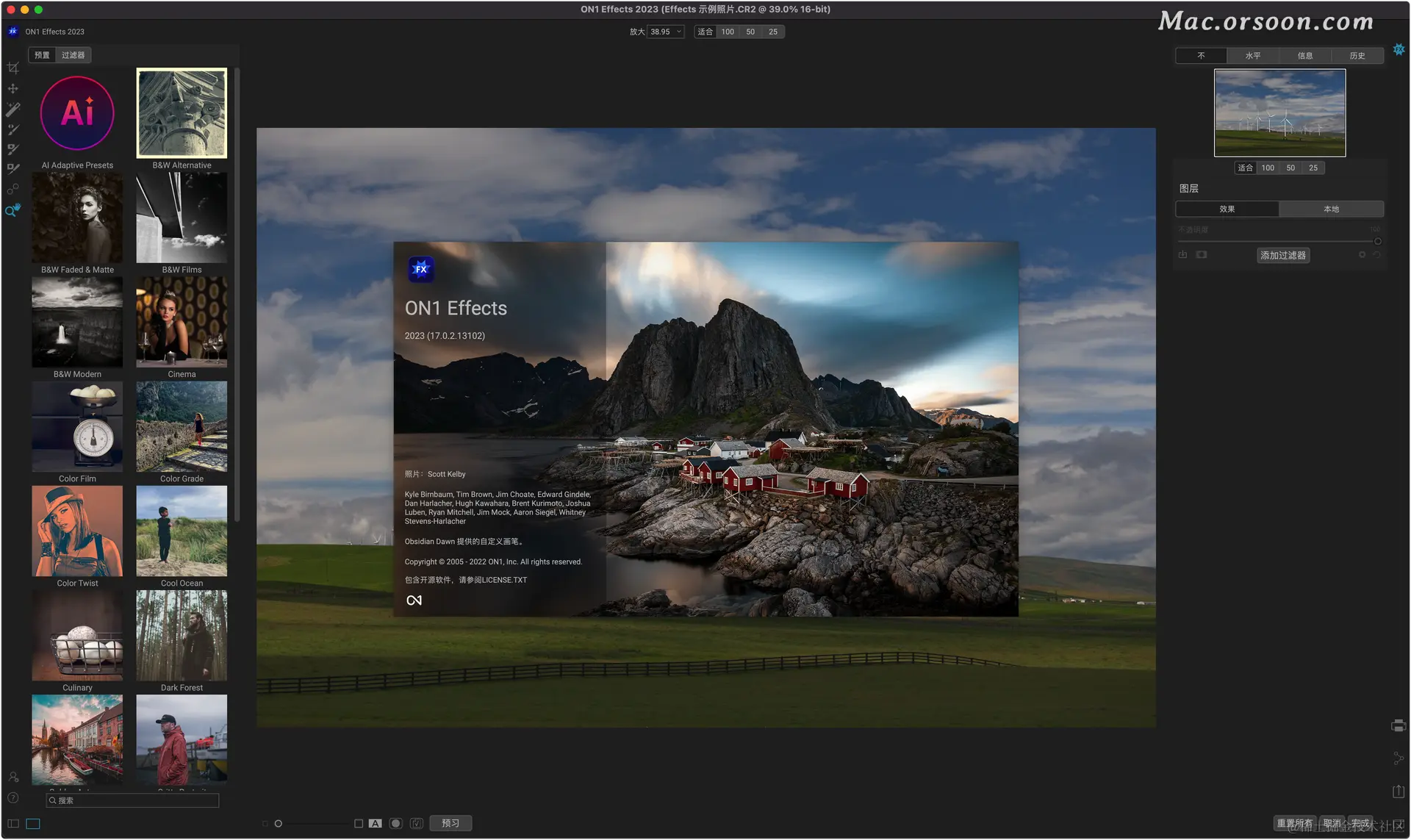The width and height of the screenshot is (1411, 840).
Task: Select the Move/Transform tool
Action: pos(12,89)
